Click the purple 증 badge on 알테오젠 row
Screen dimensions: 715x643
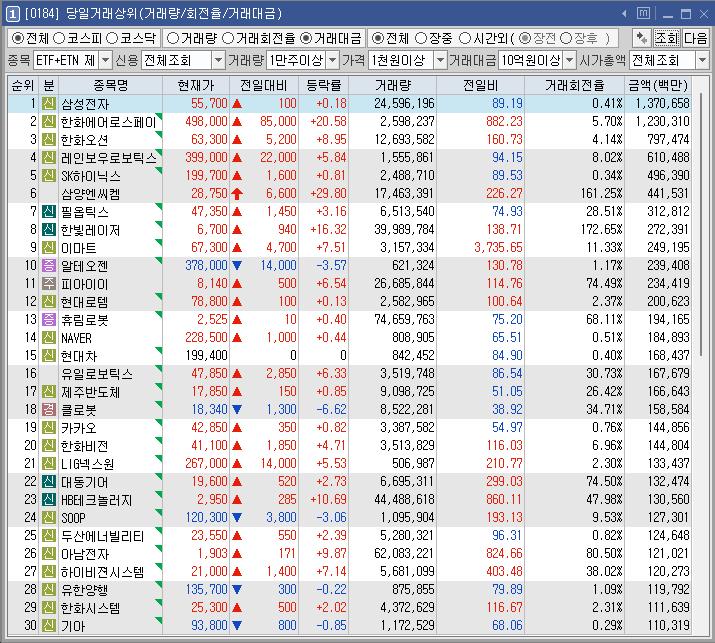pyautogui.click(x=49, y=265)
